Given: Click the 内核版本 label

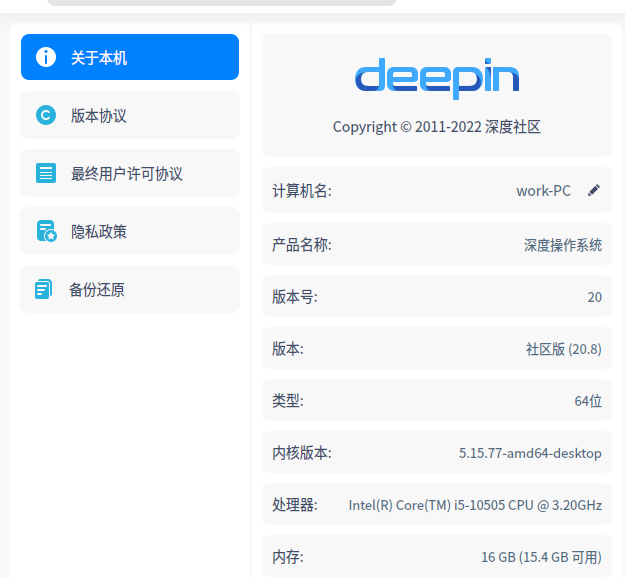Looking at the screenshot, I should point(302,453).
